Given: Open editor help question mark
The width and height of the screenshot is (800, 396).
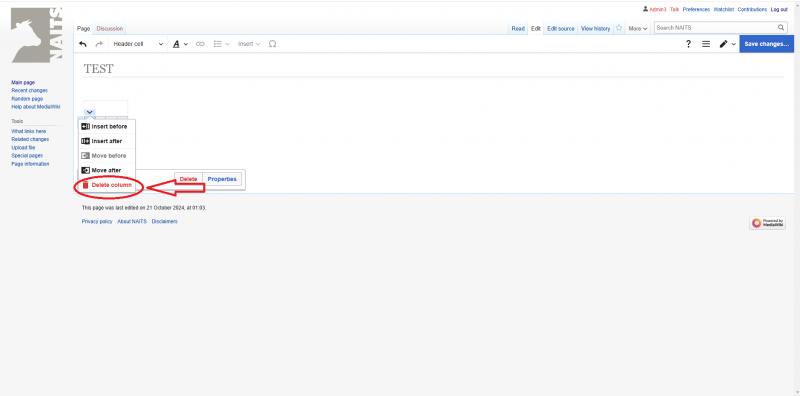Looking at the screenshot, I should 688,44.
